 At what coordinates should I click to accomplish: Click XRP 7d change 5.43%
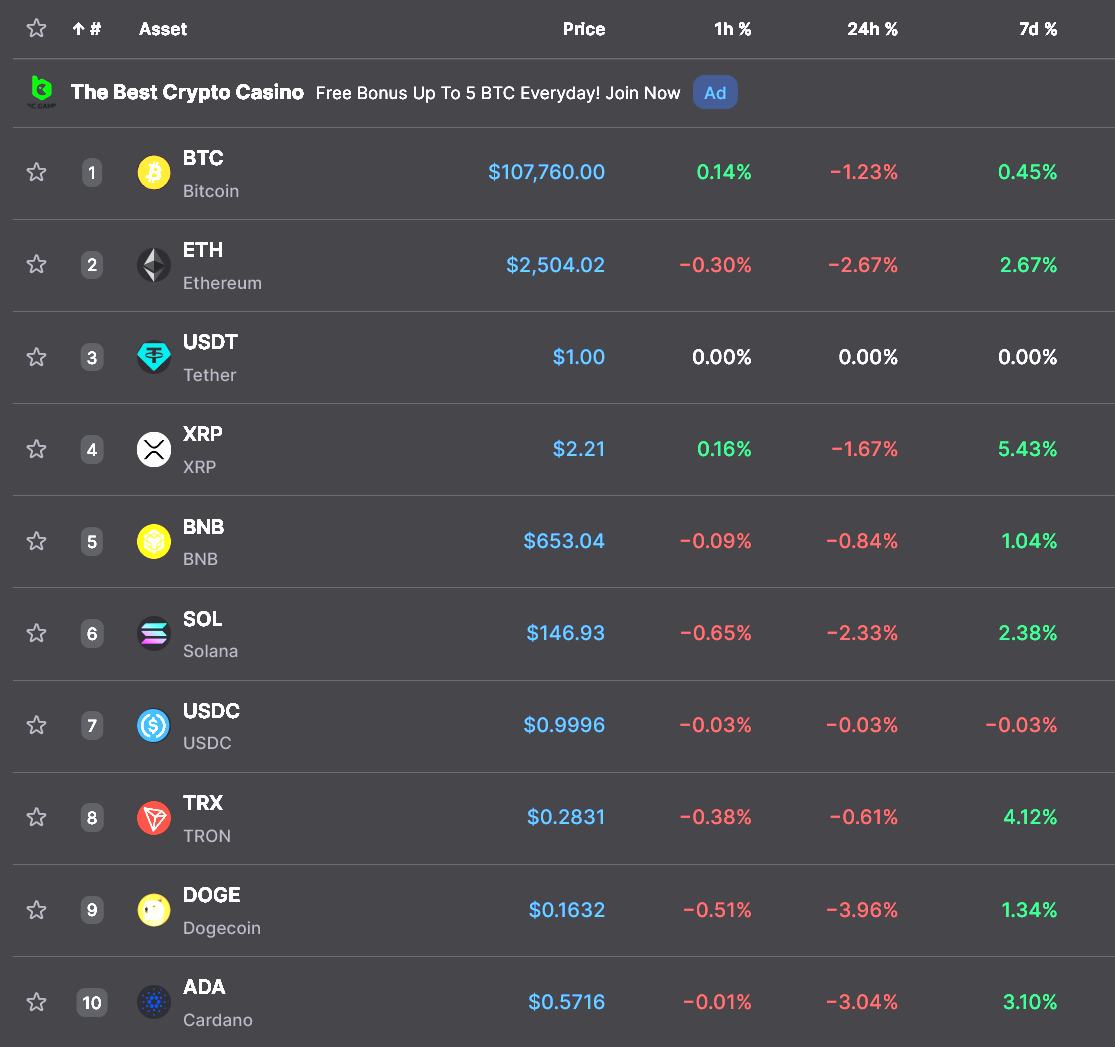[x=1028, y=449]
